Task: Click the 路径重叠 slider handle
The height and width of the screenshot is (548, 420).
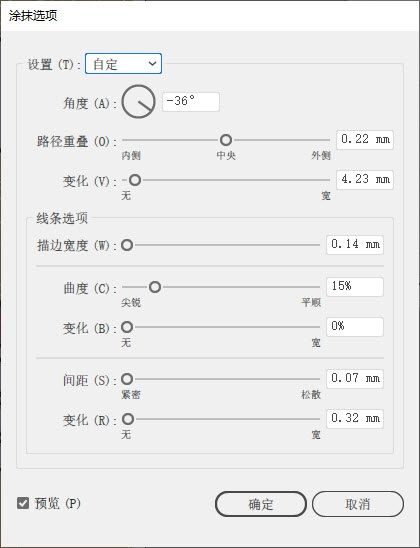Action: coord(226,140)
